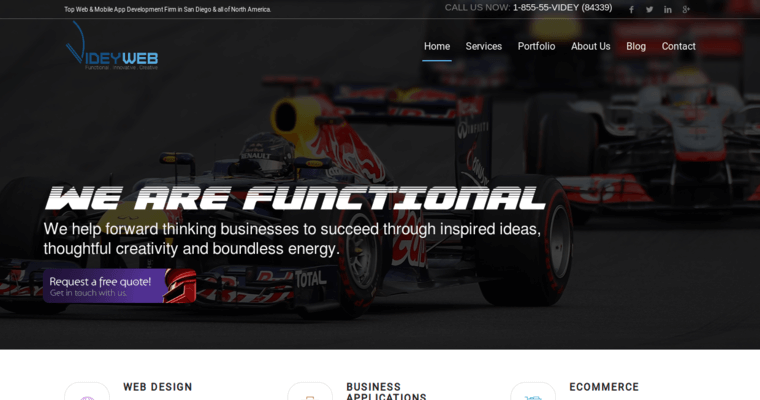The width and height of the screenshot is (760, 400).
Task: Click the Google Plus icon
Action: click(686, 9)
